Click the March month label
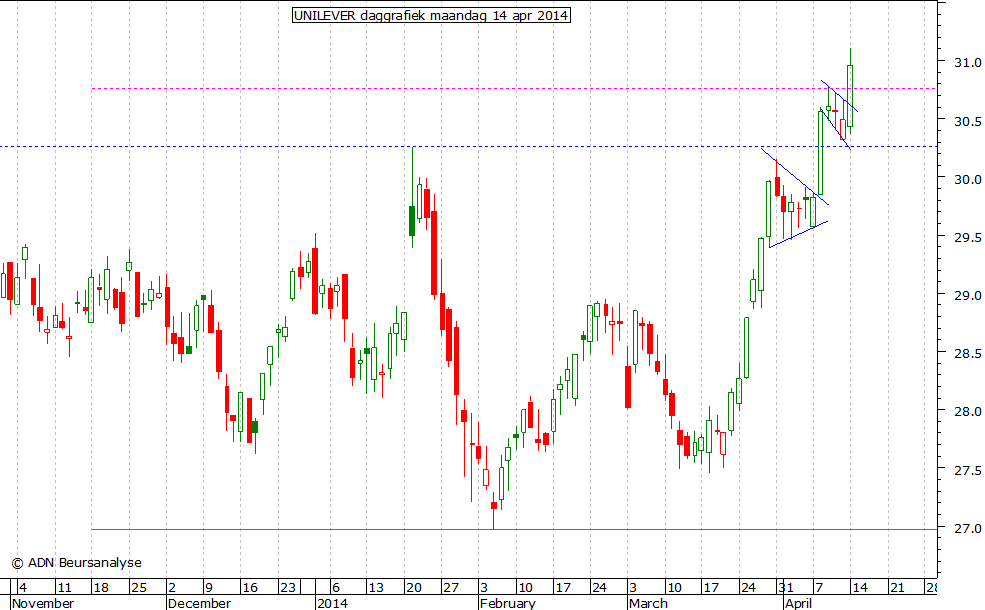Viewport: 985px width, 610px height. click(648, 603)
